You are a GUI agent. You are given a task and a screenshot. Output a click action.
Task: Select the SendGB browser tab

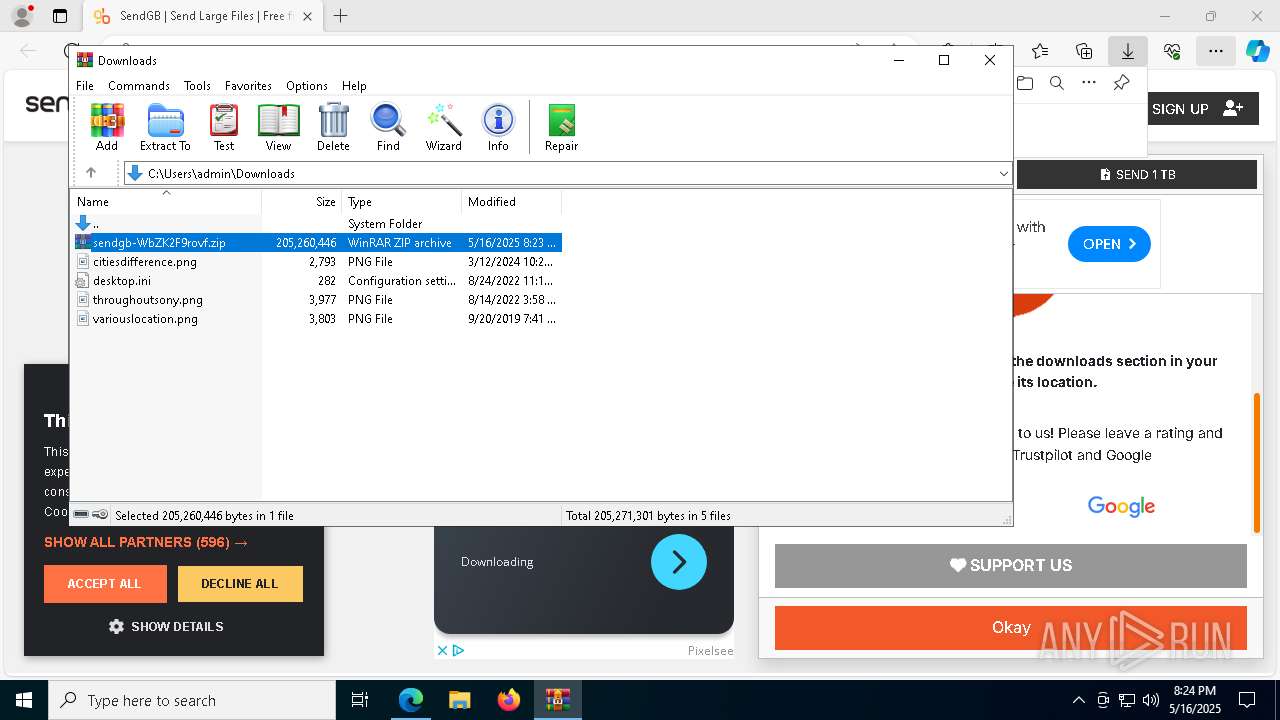203,16
